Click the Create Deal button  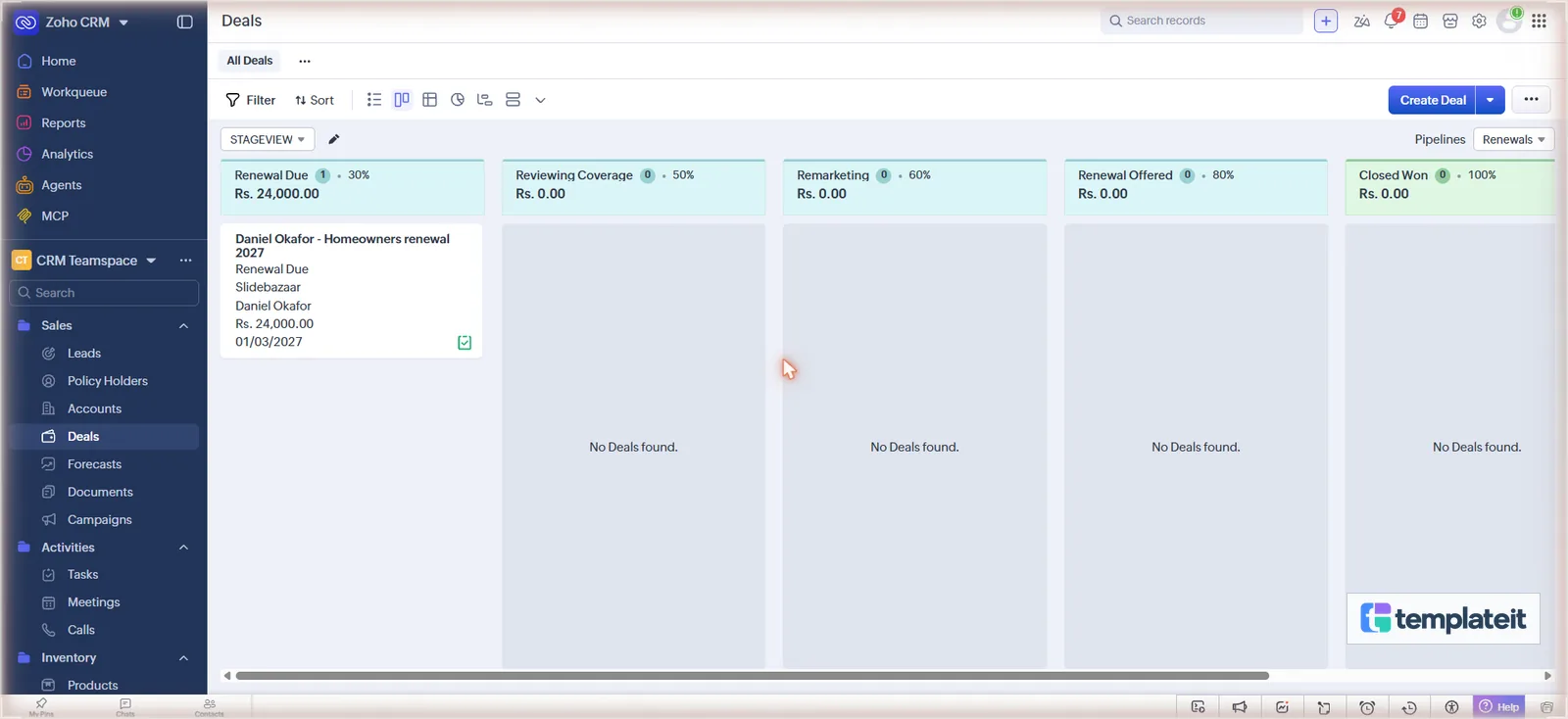pos(1432,100)
